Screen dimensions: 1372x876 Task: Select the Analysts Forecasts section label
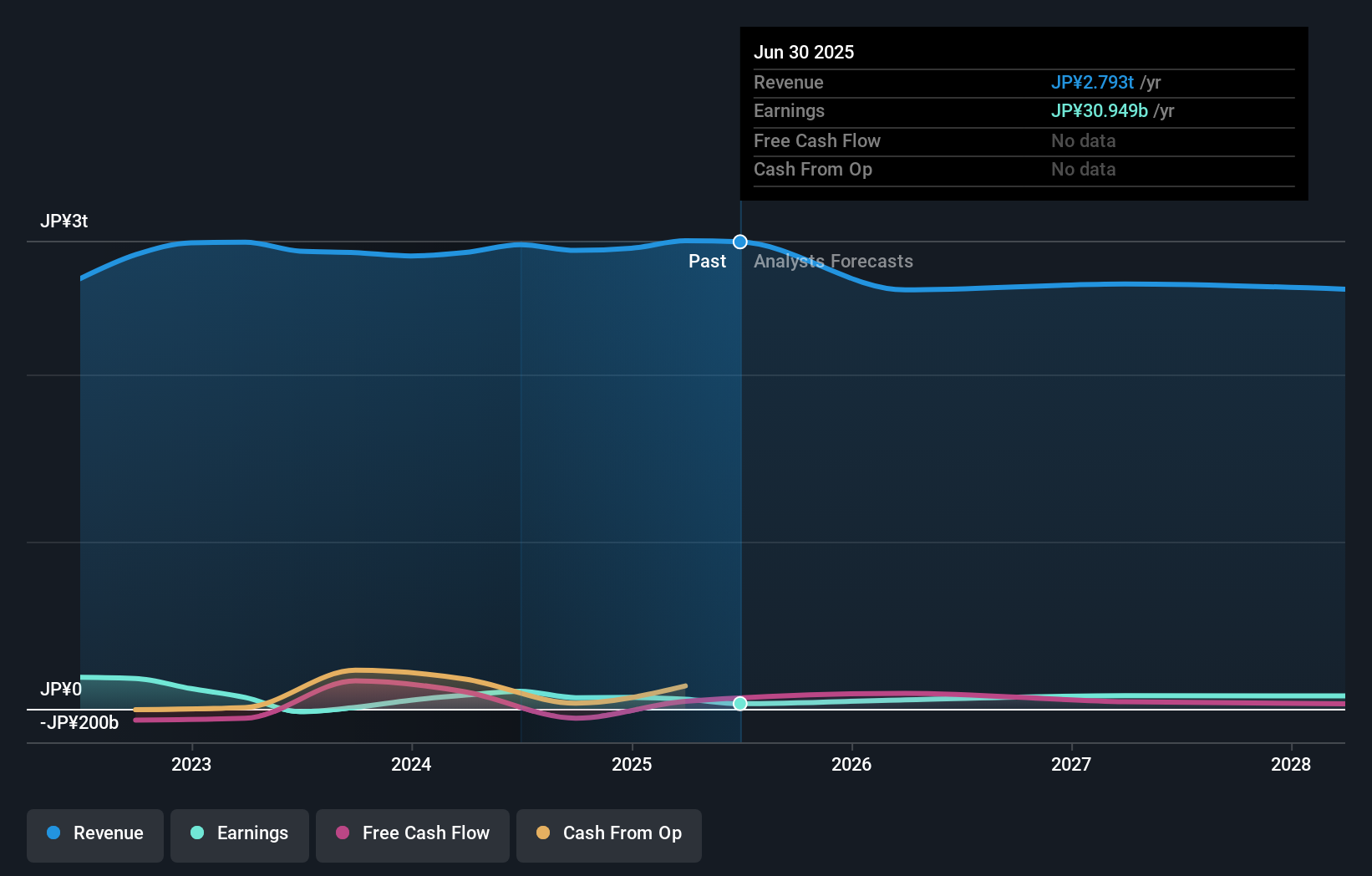click(833, 261)
